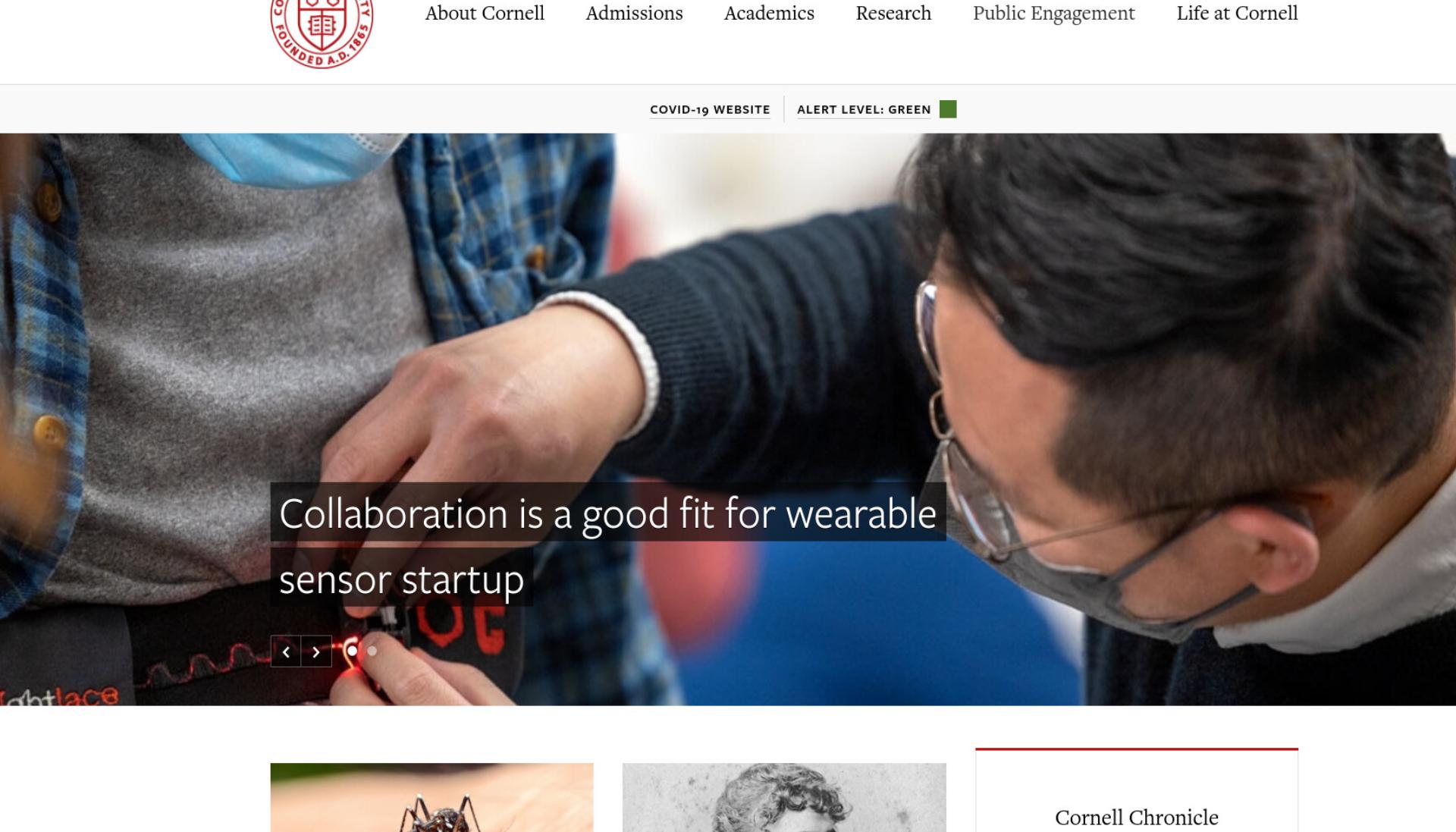Viewport: 1456px width, 832px height.
Task: Open the Public Engagement menu
Action: coord(1053,13)
